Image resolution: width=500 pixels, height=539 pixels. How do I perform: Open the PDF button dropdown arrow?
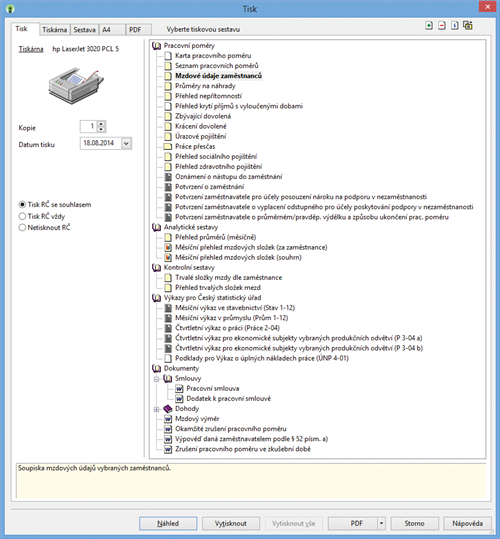(381, 524)
